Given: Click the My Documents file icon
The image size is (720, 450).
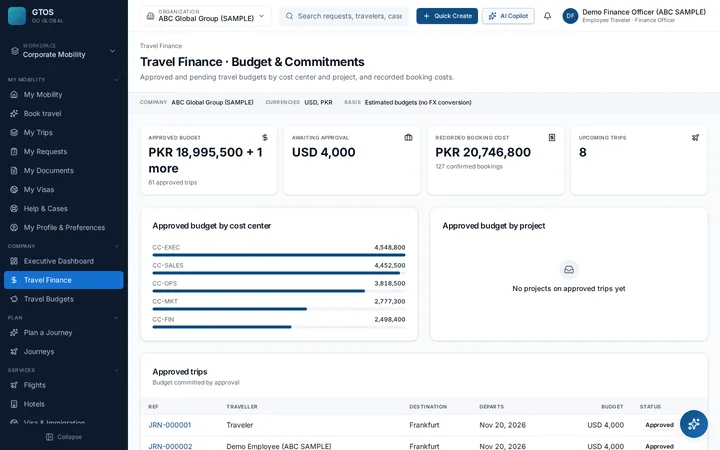Looking at the screenshot, I should 14,170.
